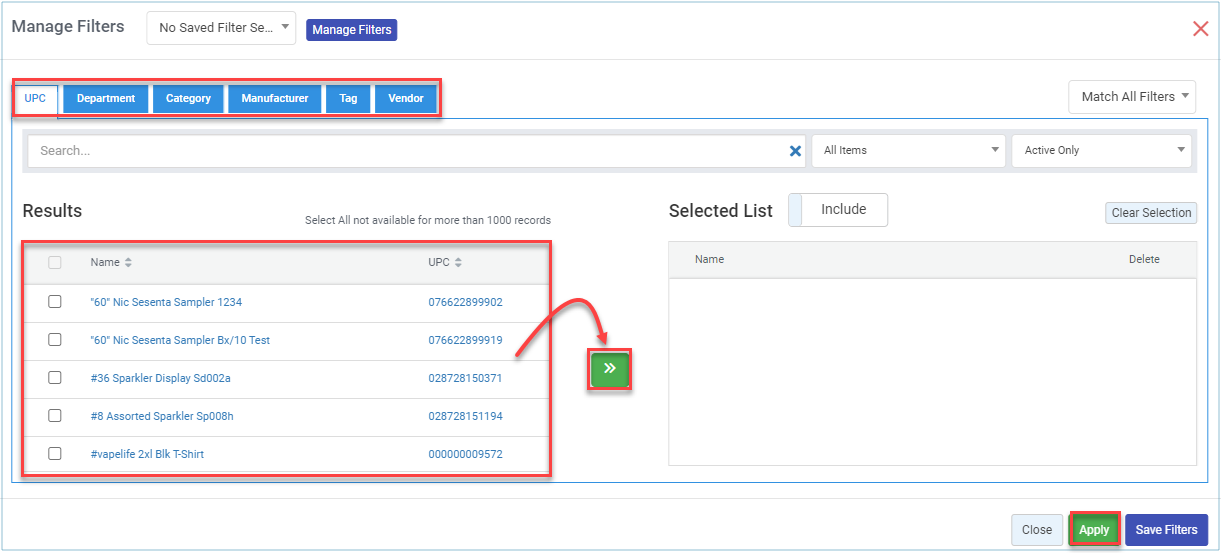Select the Vendor tab
The image size is (1221, 553).
(x=406, y=99)
